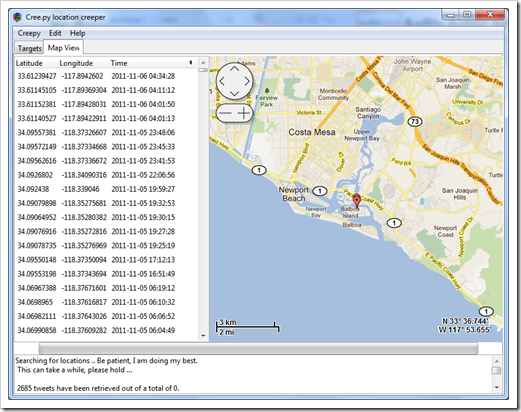
Task: Sort by the Longitude column header
Action: click(76, 63)
